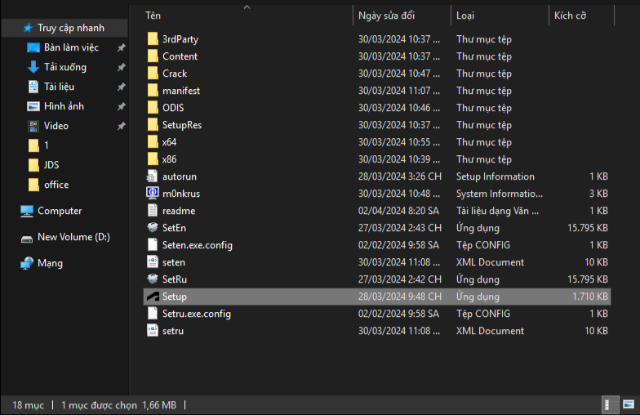Open the Crack folder
The height and width of the screenshot is (415, 640).
[x=174, y=73]
